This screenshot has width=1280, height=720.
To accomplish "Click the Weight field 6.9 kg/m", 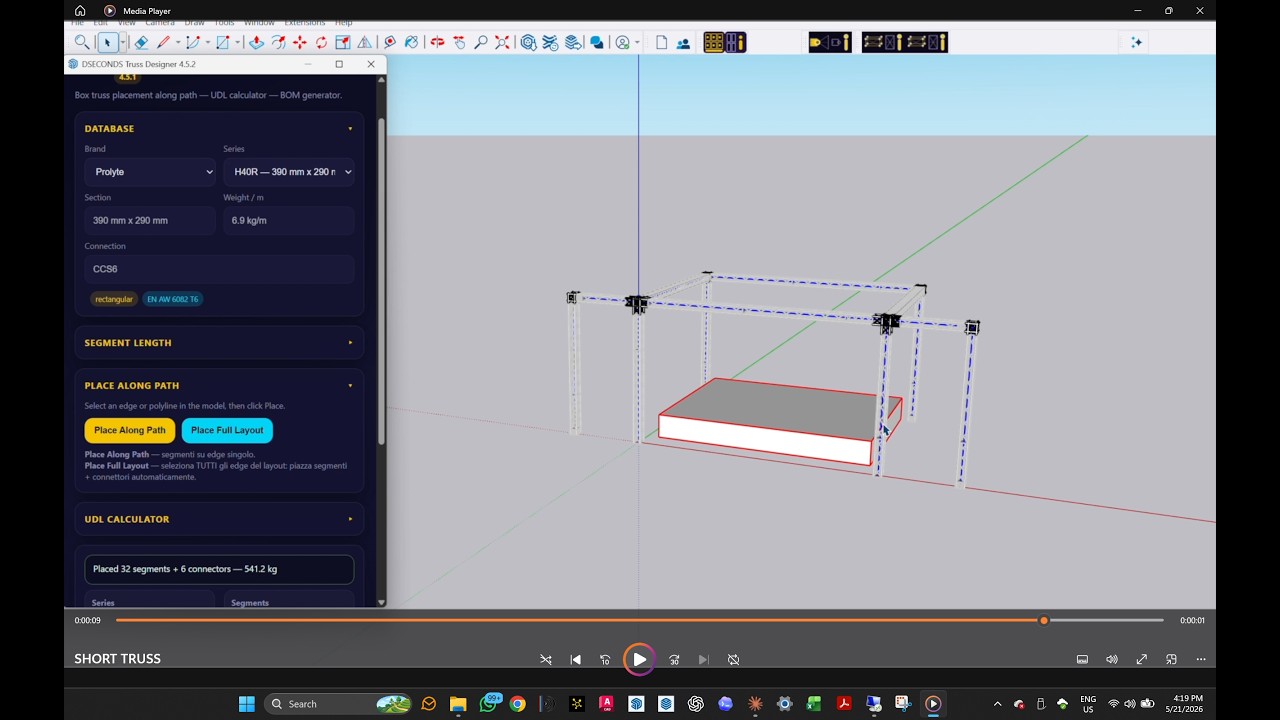I will point(289,220).
